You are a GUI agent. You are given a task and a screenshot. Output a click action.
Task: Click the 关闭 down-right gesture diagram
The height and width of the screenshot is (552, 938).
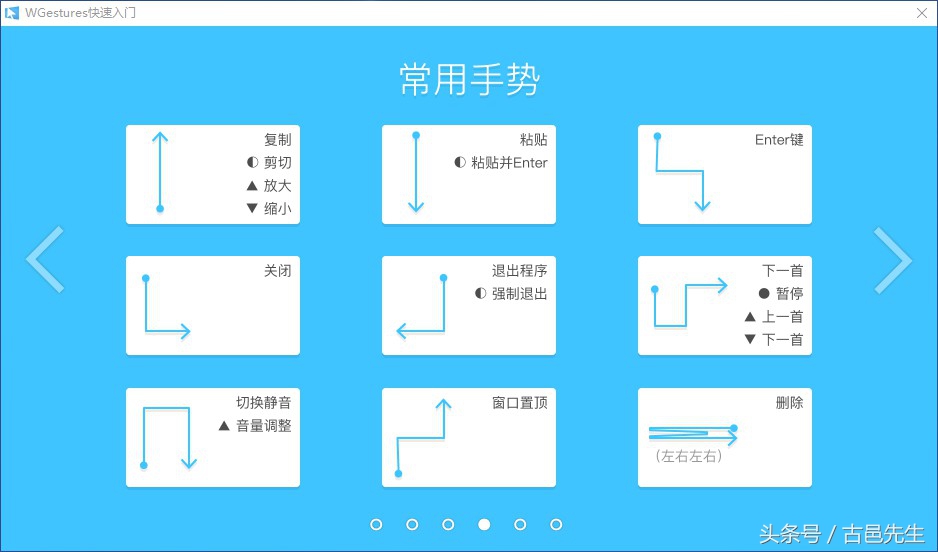[166, 306]
